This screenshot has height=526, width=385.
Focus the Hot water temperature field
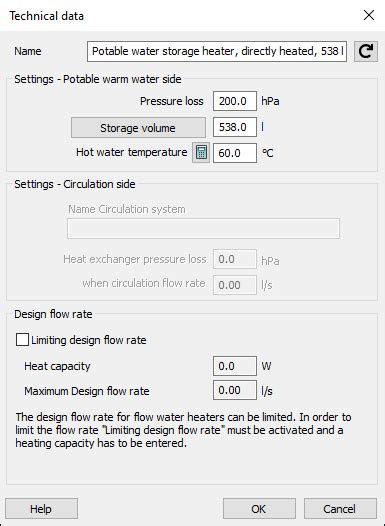pyautogui.click(x=235, y=153)
